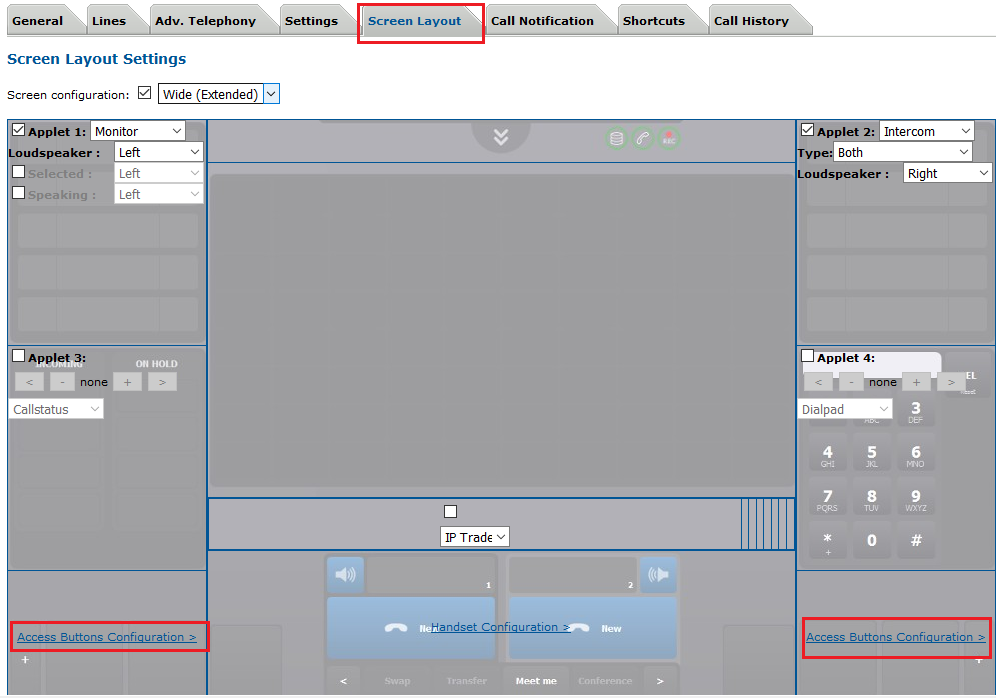Open Access Buttons Configuration link under Applet 4
996x698 pixels.
click(x=896, y=637)
